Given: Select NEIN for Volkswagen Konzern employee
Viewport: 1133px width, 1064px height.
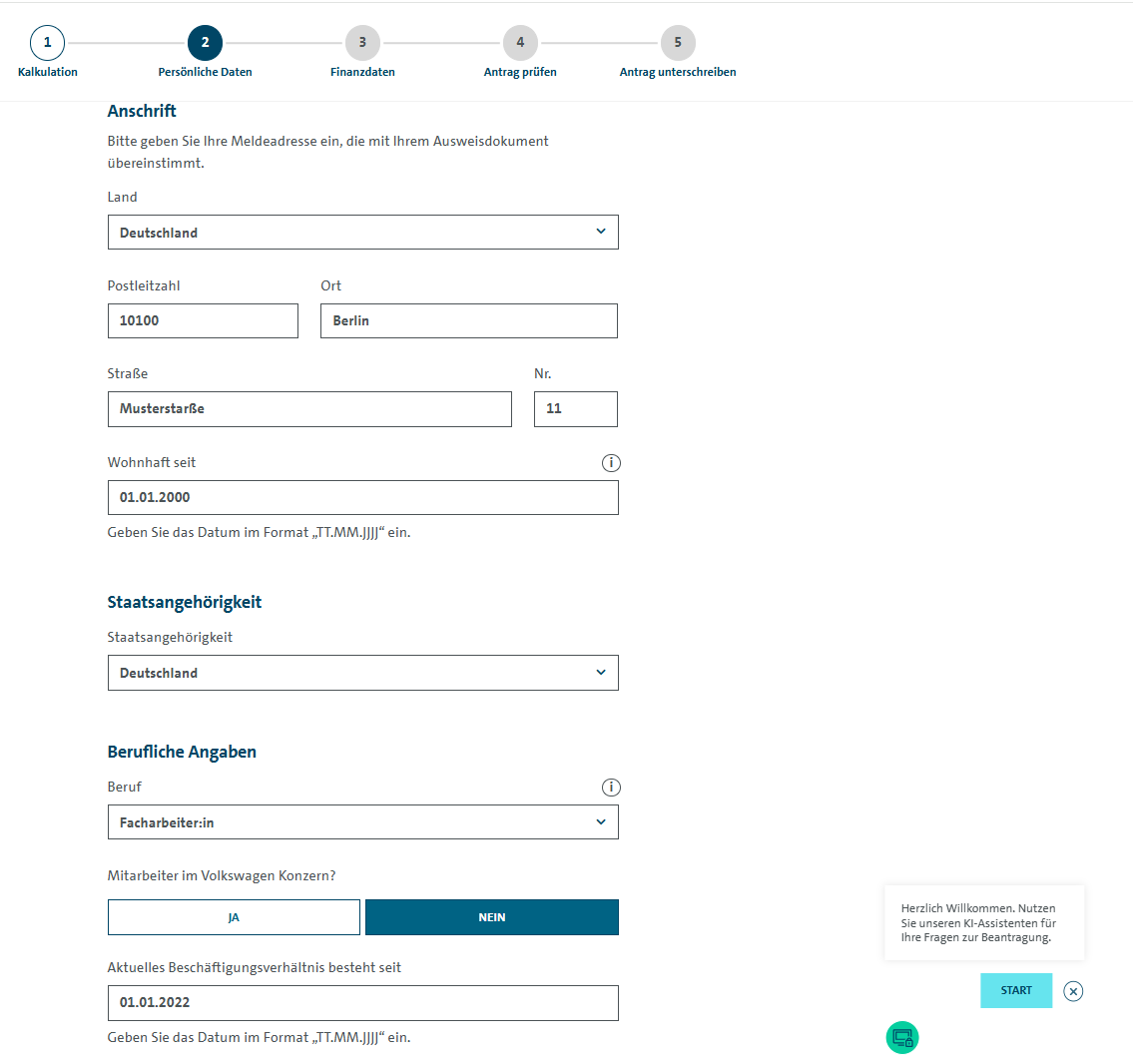Looking at the screenshot, I should tap(492, 917).
